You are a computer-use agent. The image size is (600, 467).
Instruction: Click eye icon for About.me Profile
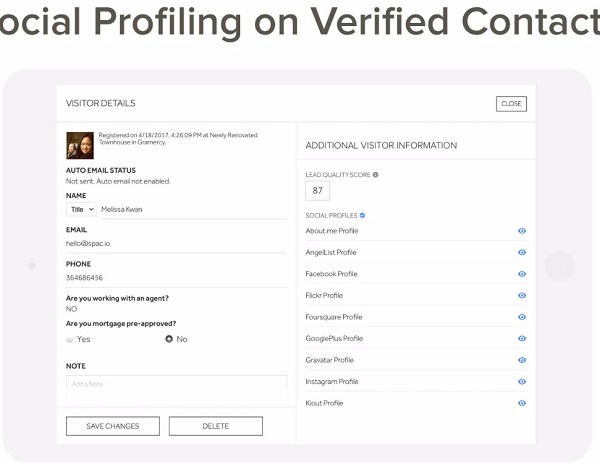point(522,231)
